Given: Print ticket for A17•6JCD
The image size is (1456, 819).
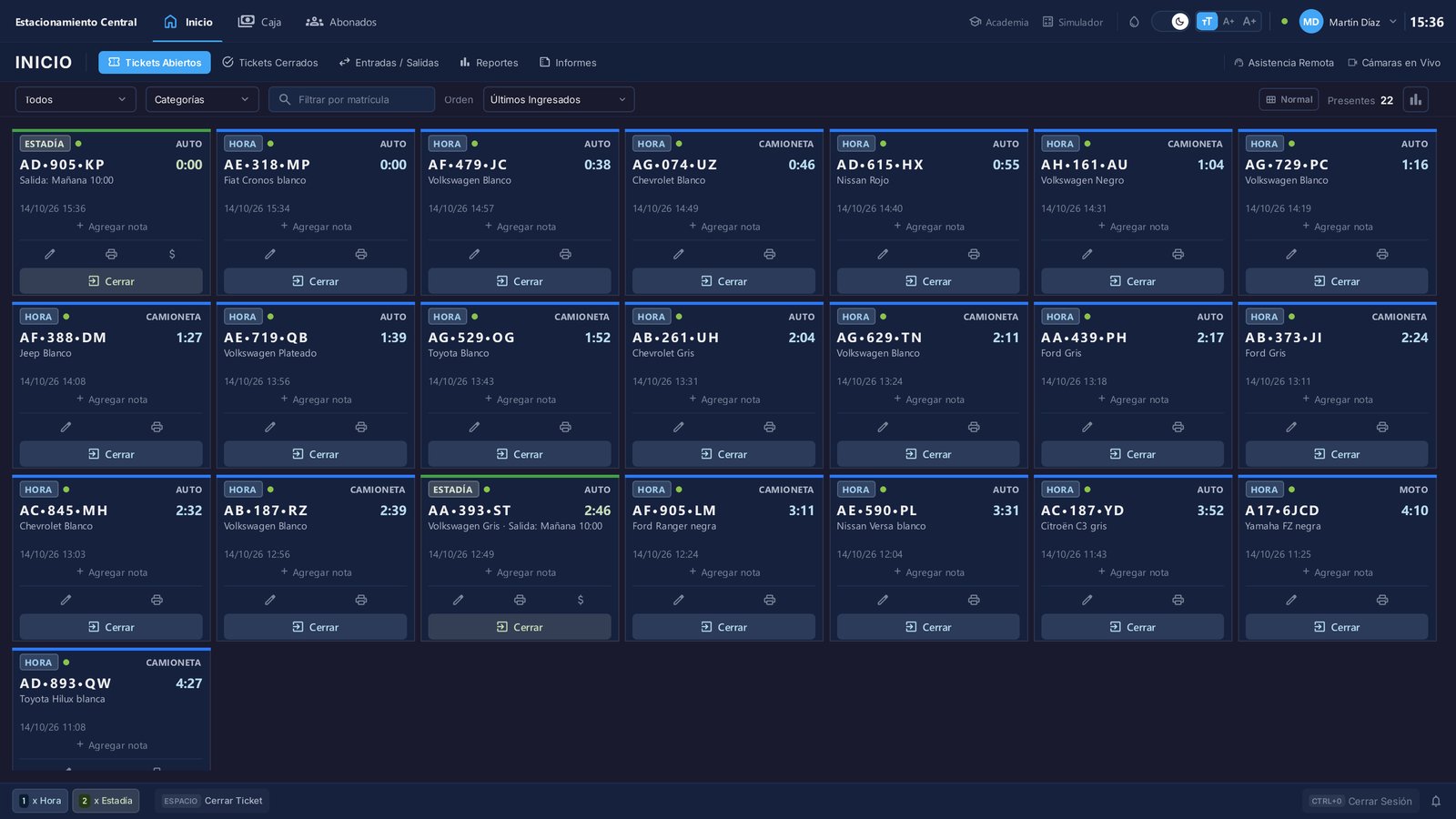Looking at the screenshot, I should tap(1382, 600).
